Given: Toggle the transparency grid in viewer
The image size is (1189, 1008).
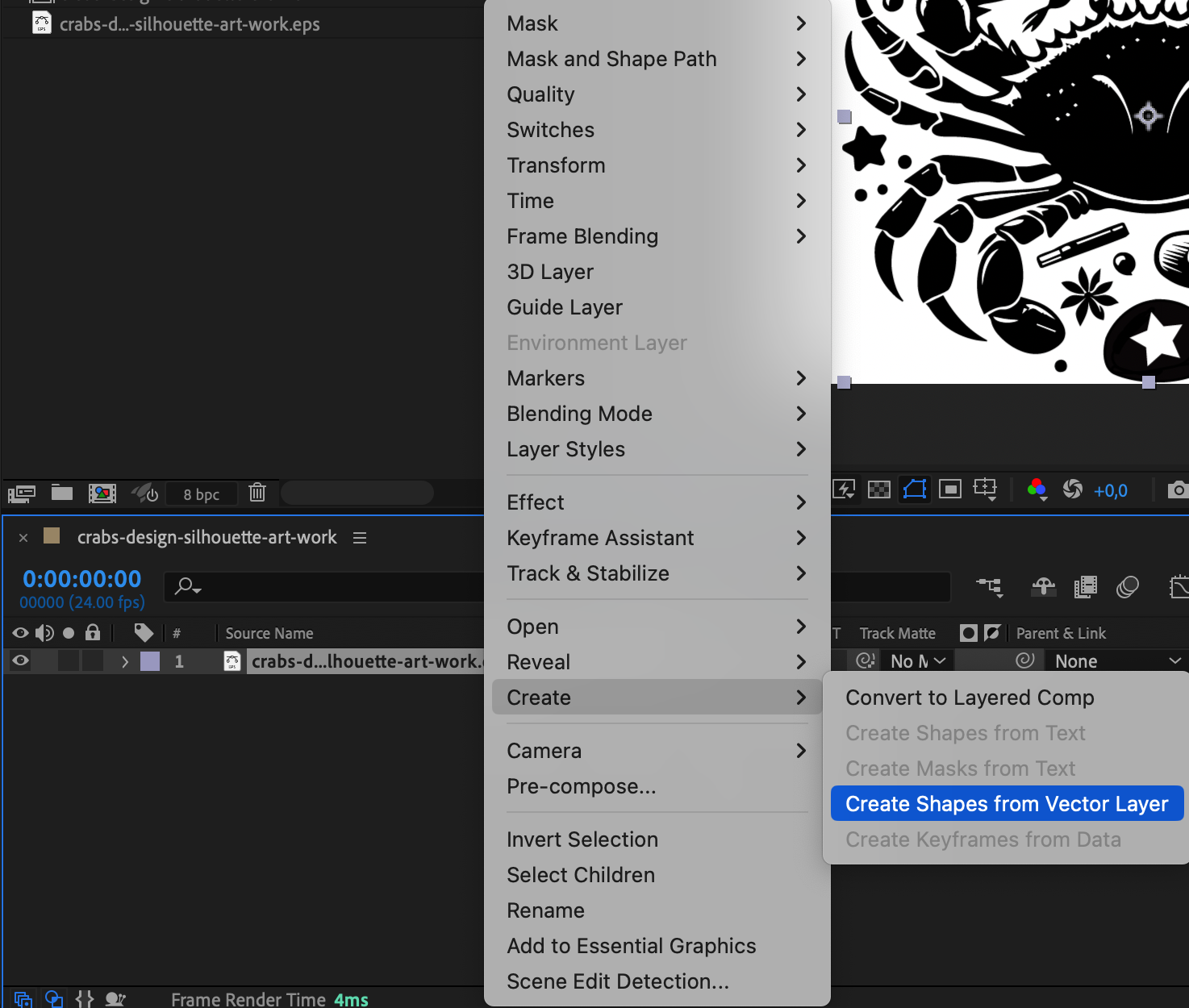Looking at the screenshot, I should pos(879,489).
